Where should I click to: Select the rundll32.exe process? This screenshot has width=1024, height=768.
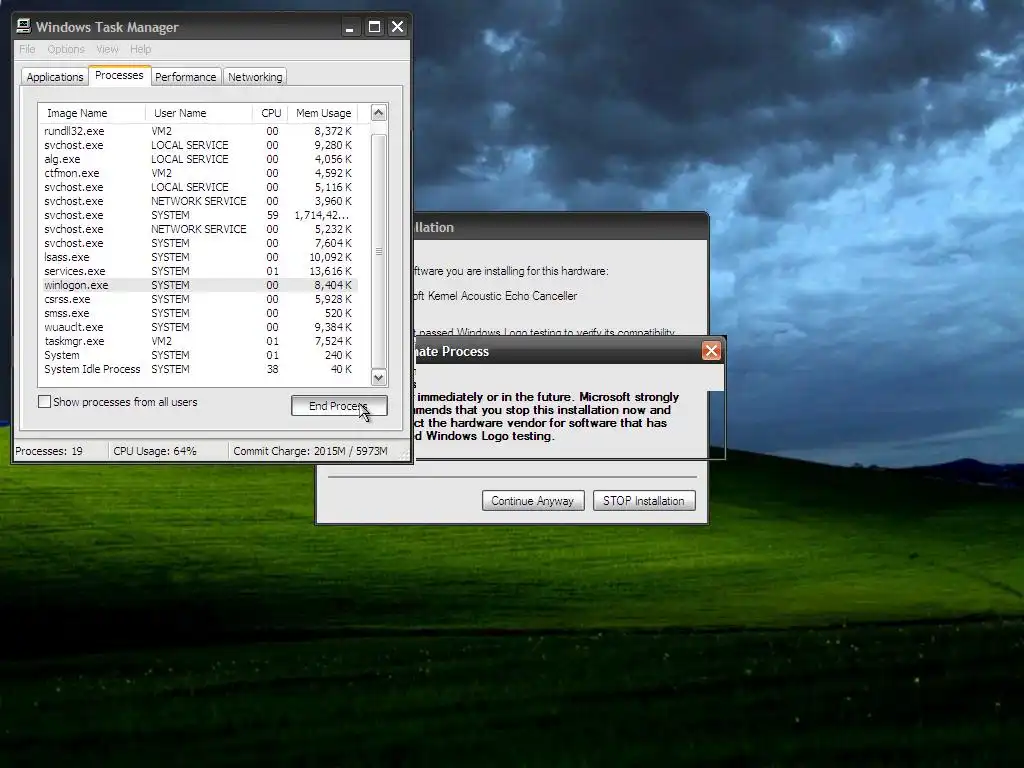tap(199, 131)
